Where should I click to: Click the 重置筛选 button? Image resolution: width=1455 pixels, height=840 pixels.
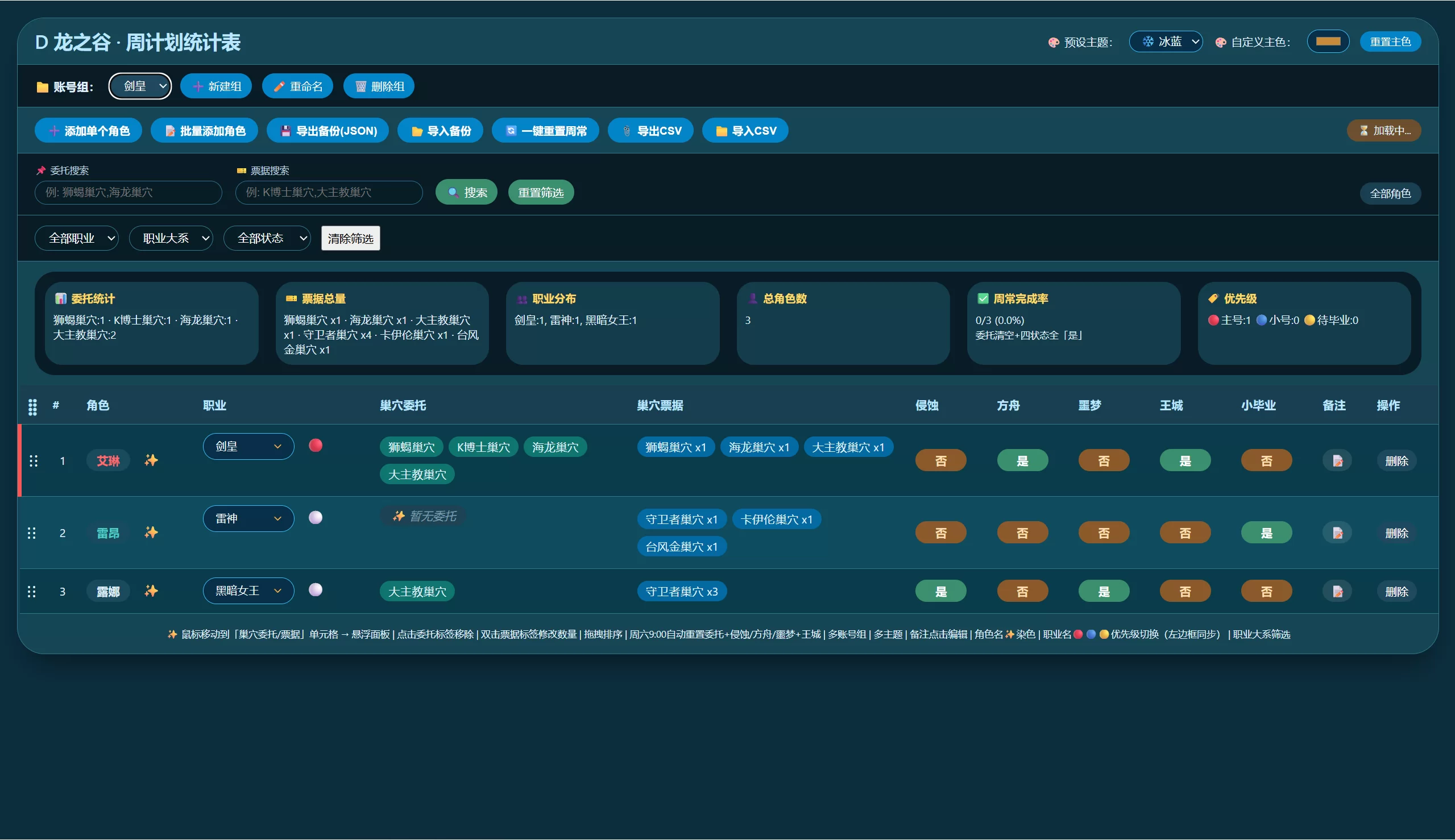[x=541, y=193]
